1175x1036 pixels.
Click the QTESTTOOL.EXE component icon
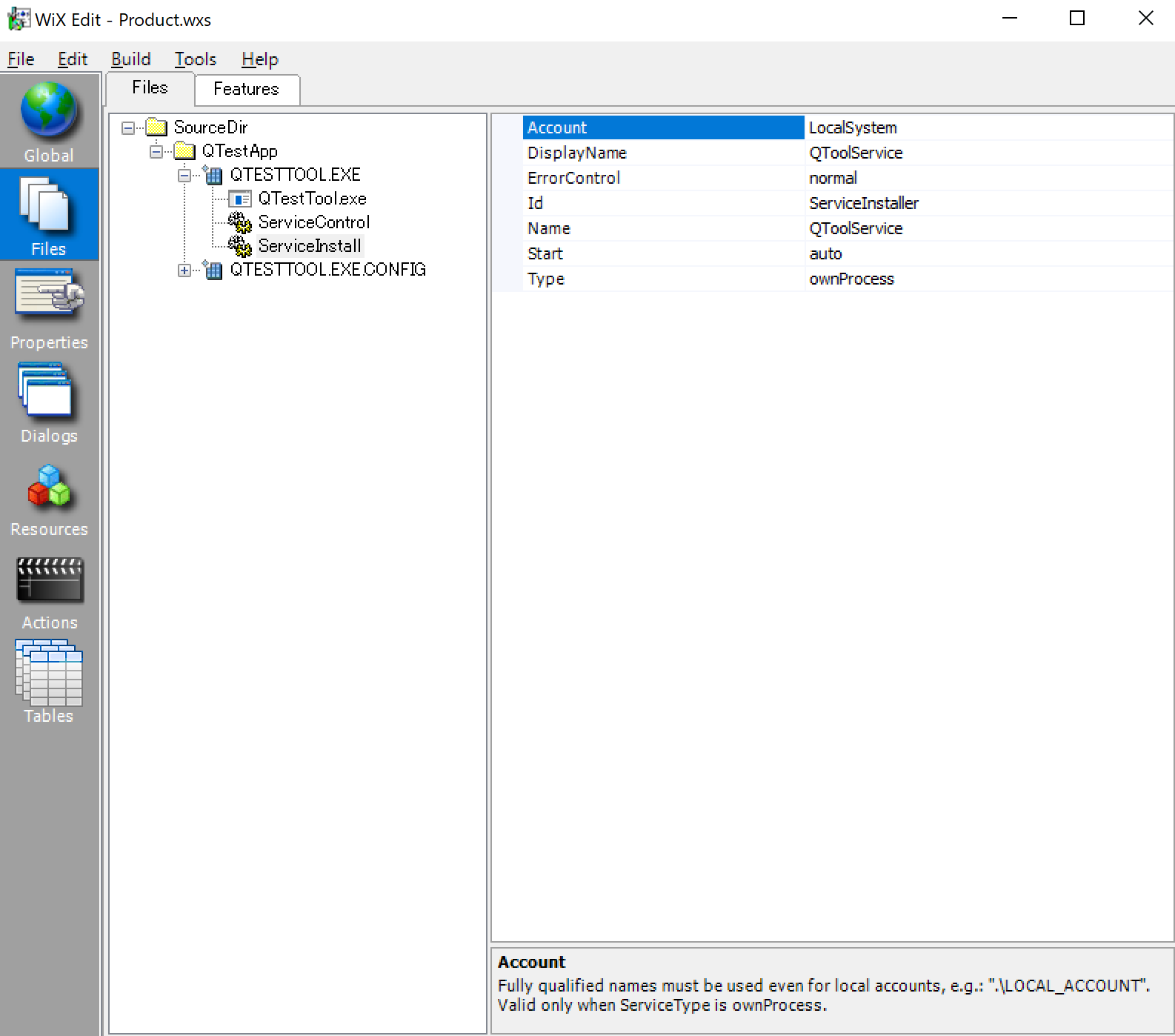[213, 175]
